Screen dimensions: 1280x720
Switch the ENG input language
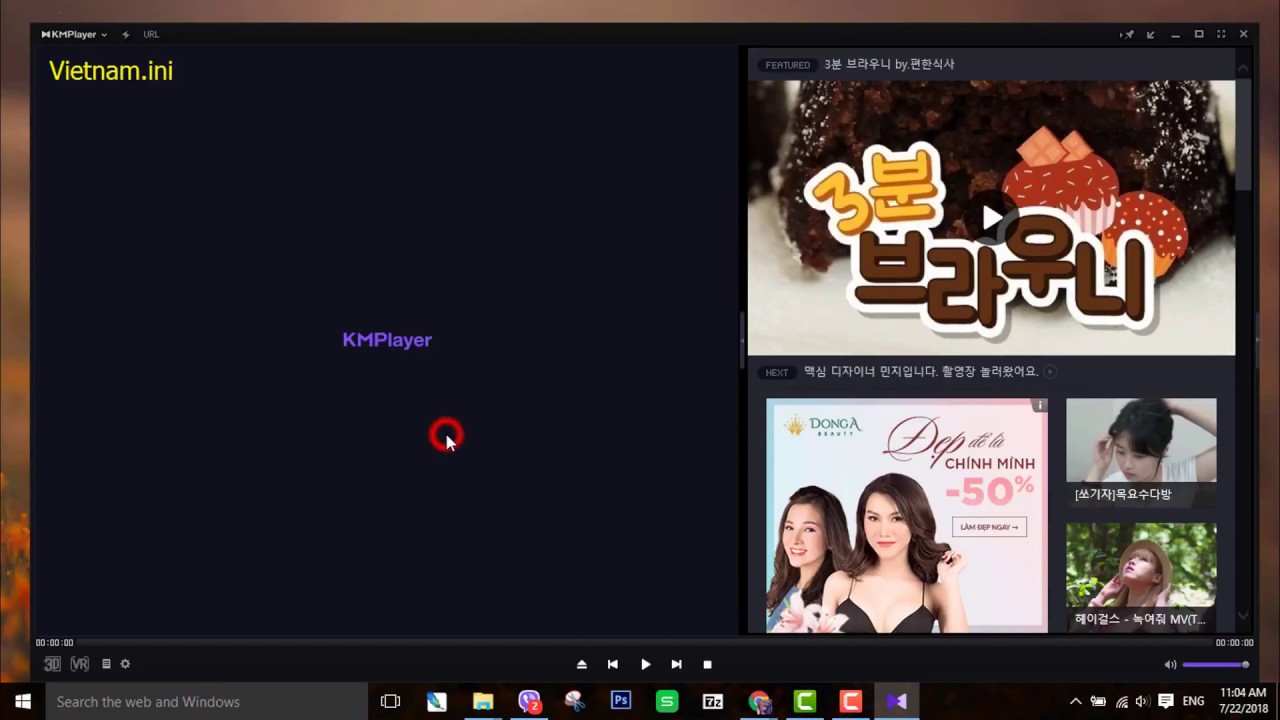click(1193, 701)
